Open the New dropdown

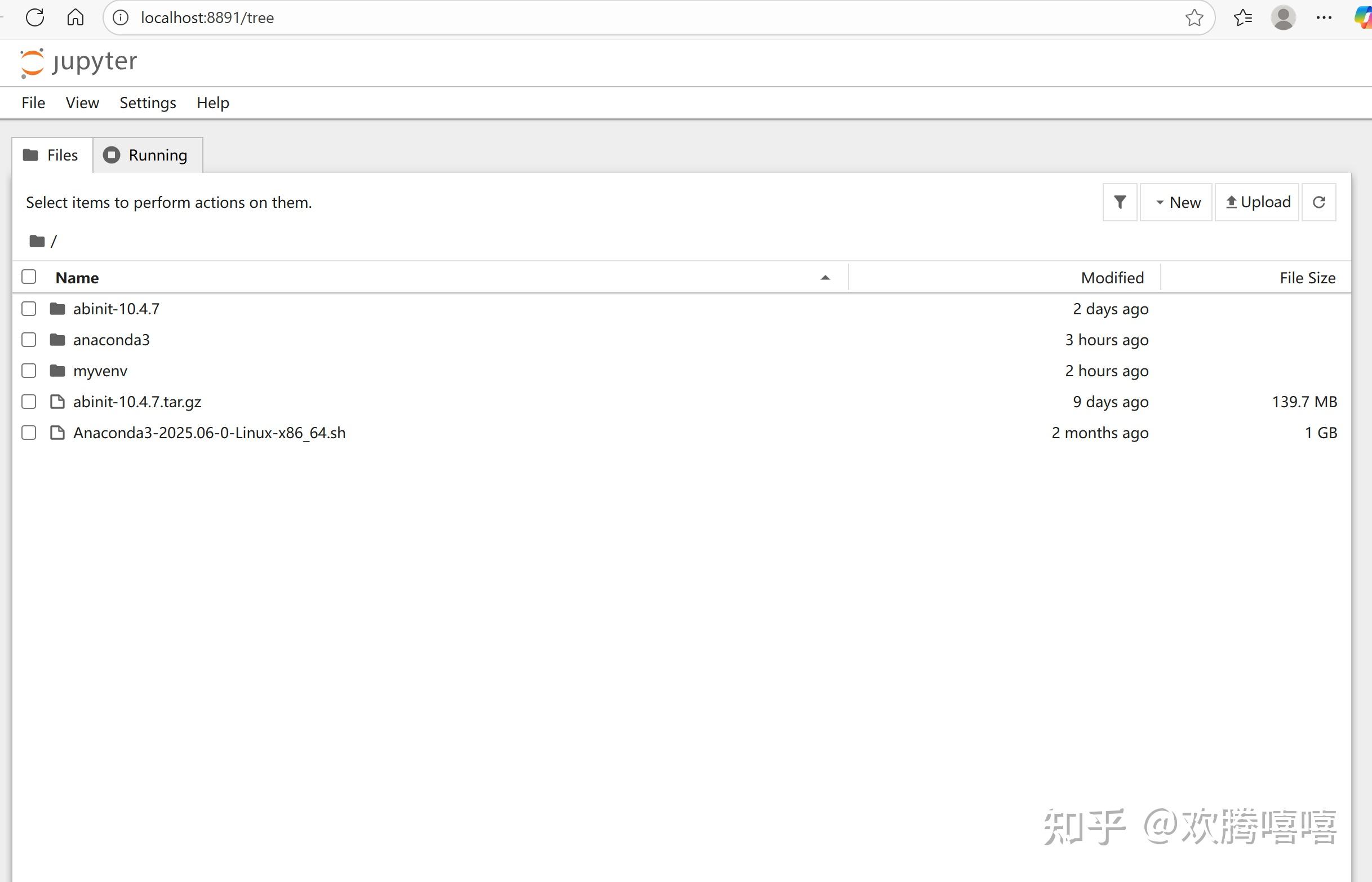pyautogui.click(x=1175, y=202)
